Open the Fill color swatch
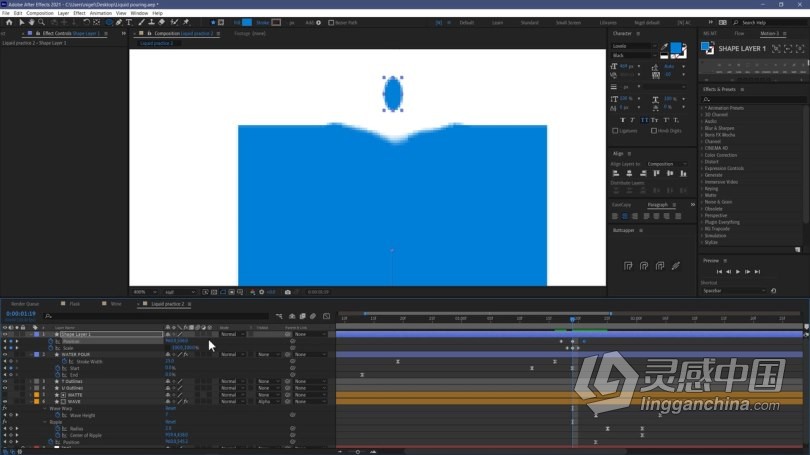The height and width of the screenshot is (455, 810). pos(247,22)
